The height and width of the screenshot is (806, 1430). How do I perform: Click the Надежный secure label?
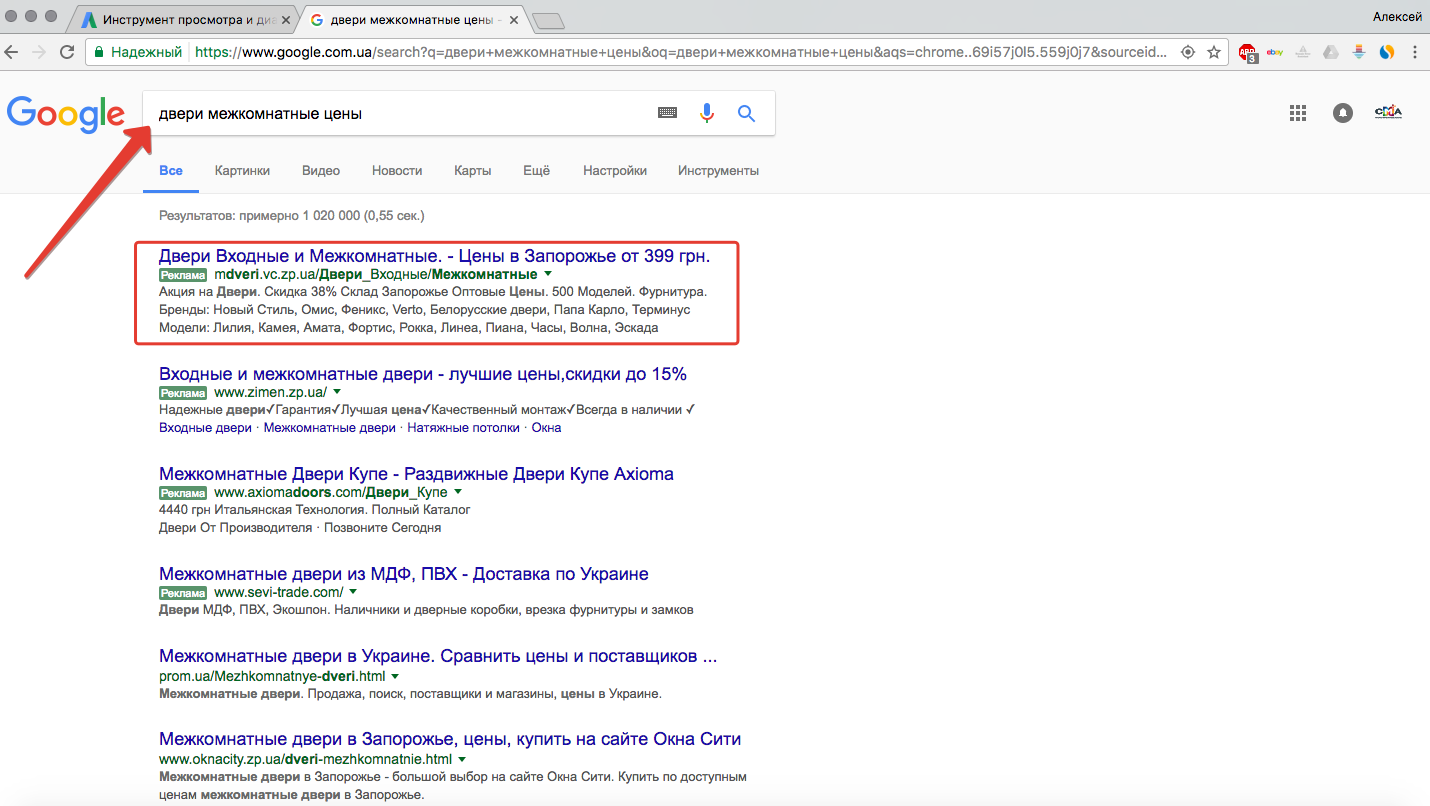(146, 52)
